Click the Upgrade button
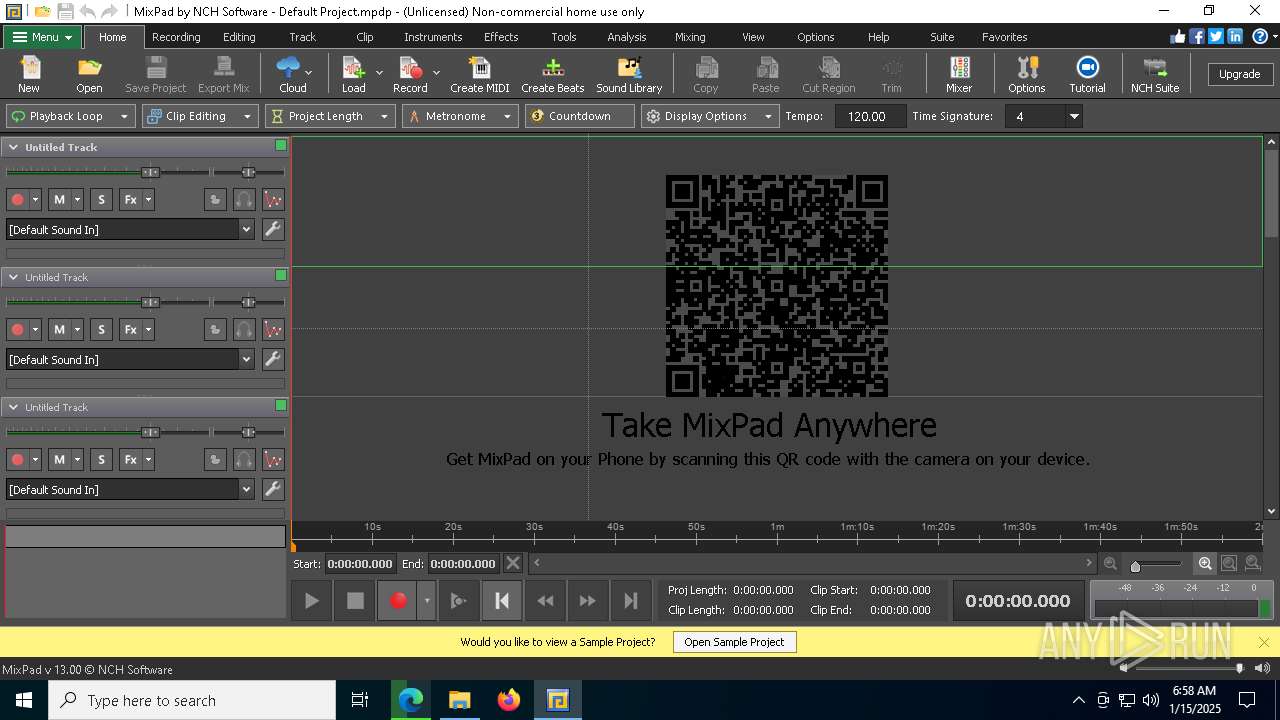Image resolution: width=1280 pixels, height=720 pixels. pyautogui.click(x=1239, y=74)
